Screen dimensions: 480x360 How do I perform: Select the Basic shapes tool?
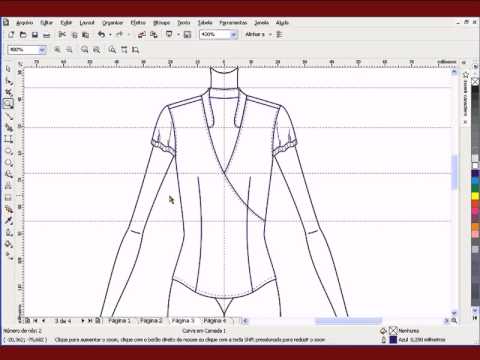click(8, 174)
